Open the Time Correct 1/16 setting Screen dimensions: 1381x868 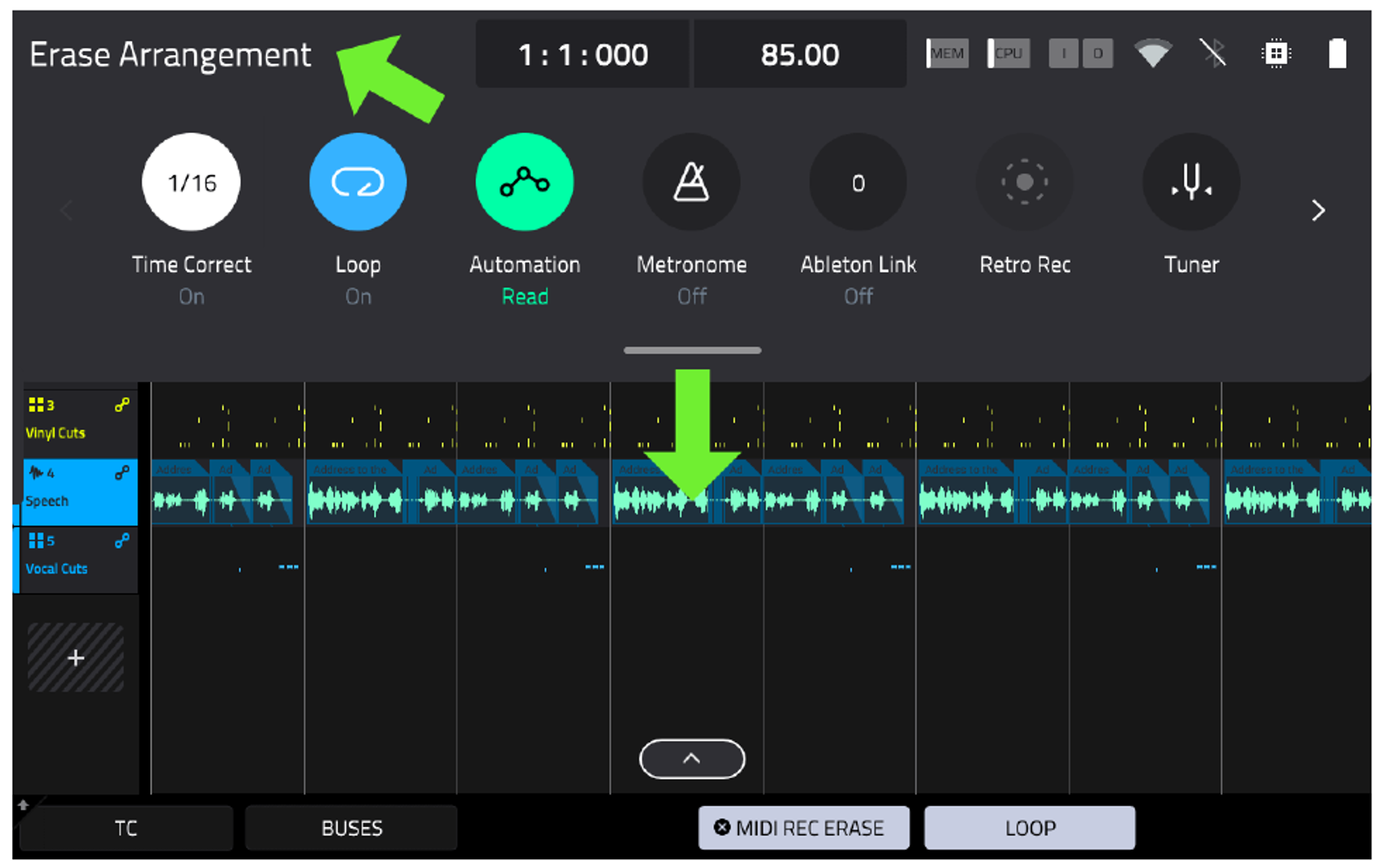point(192,182)
